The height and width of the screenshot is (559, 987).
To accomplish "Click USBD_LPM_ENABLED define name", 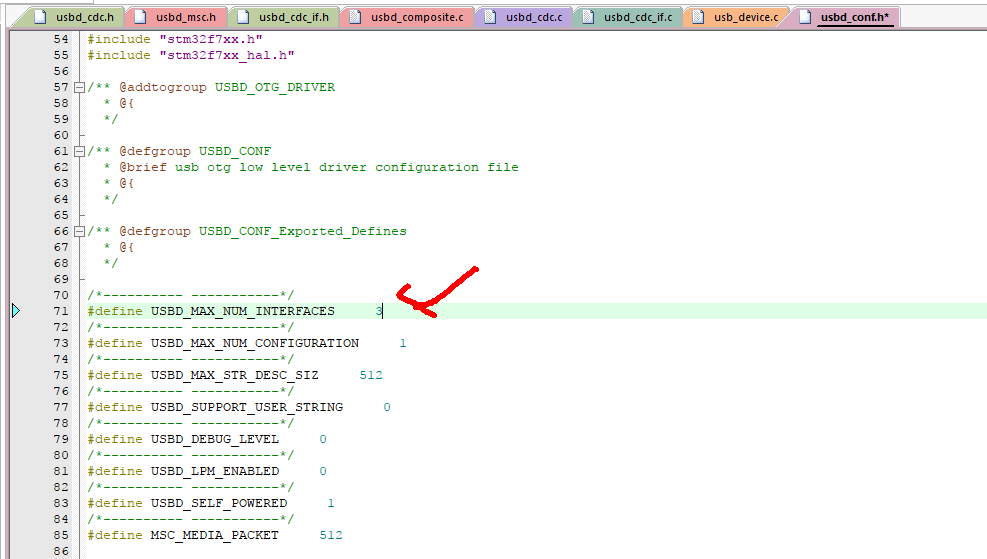I will tap(215, 471).
